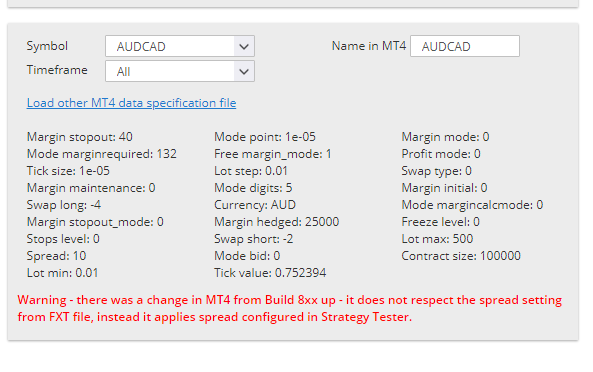Select the Currency: AUD specification text
Viewport: 593px width, 372px height.
click(255, 205)
